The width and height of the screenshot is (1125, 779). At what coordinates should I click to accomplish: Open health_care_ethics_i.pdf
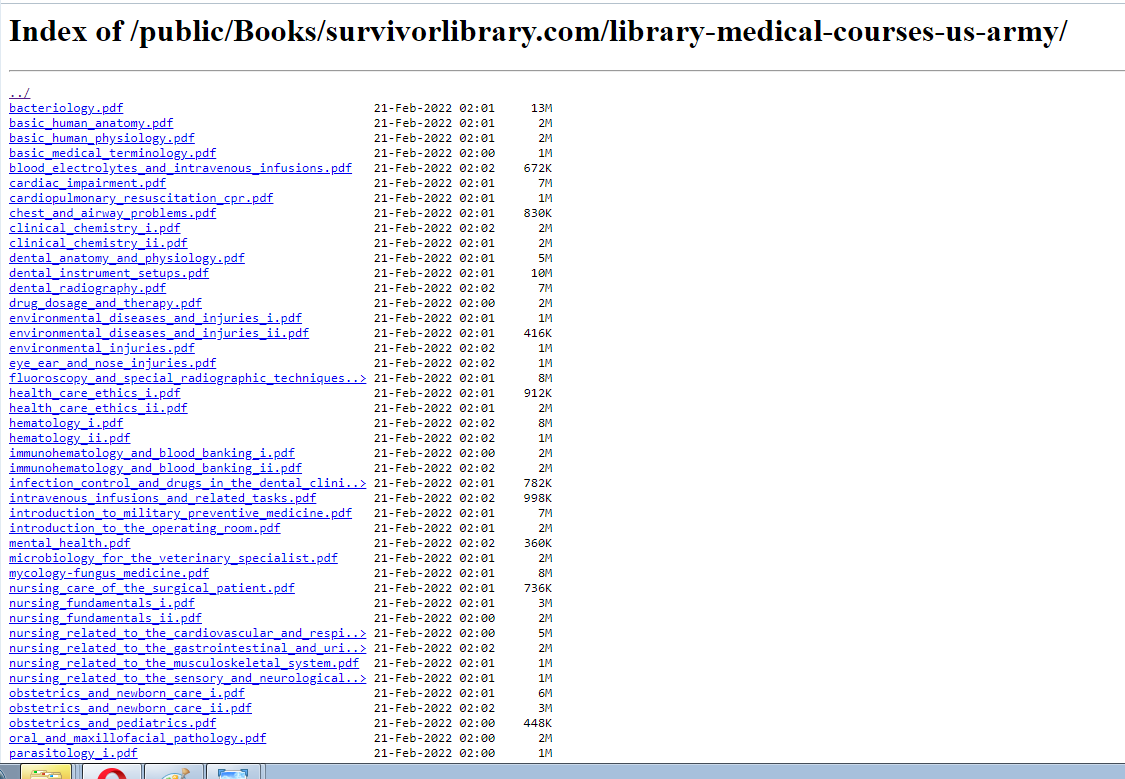click(95, 394)
